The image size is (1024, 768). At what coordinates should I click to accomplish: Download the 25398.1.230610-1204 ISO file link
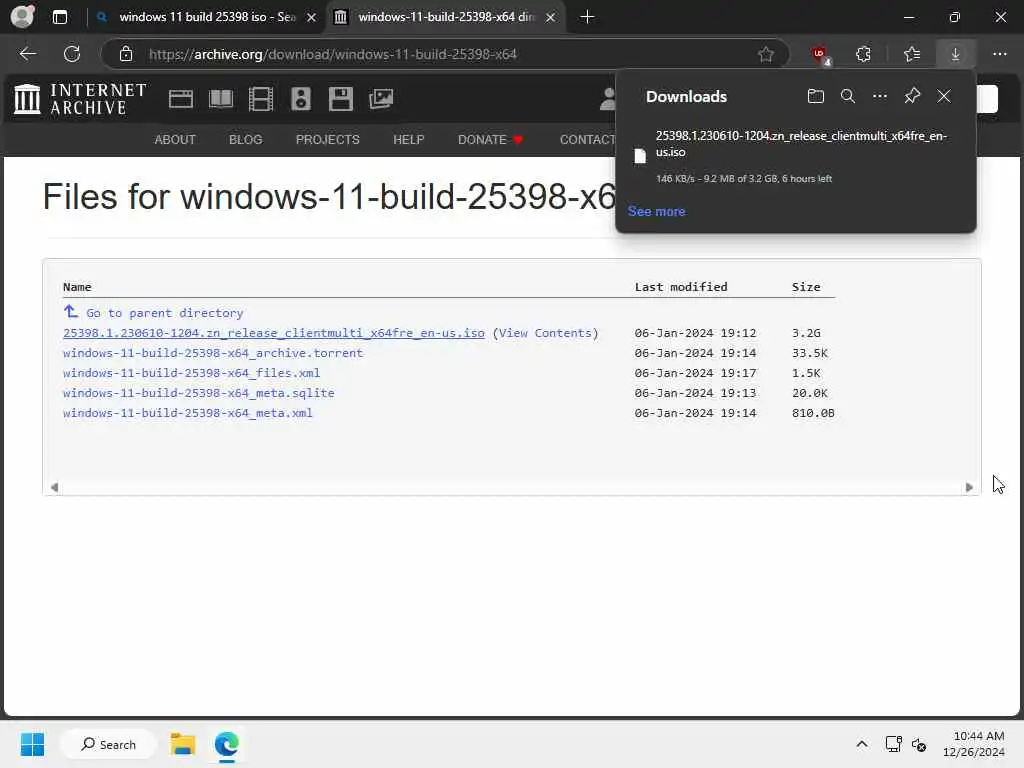(274, 333)
